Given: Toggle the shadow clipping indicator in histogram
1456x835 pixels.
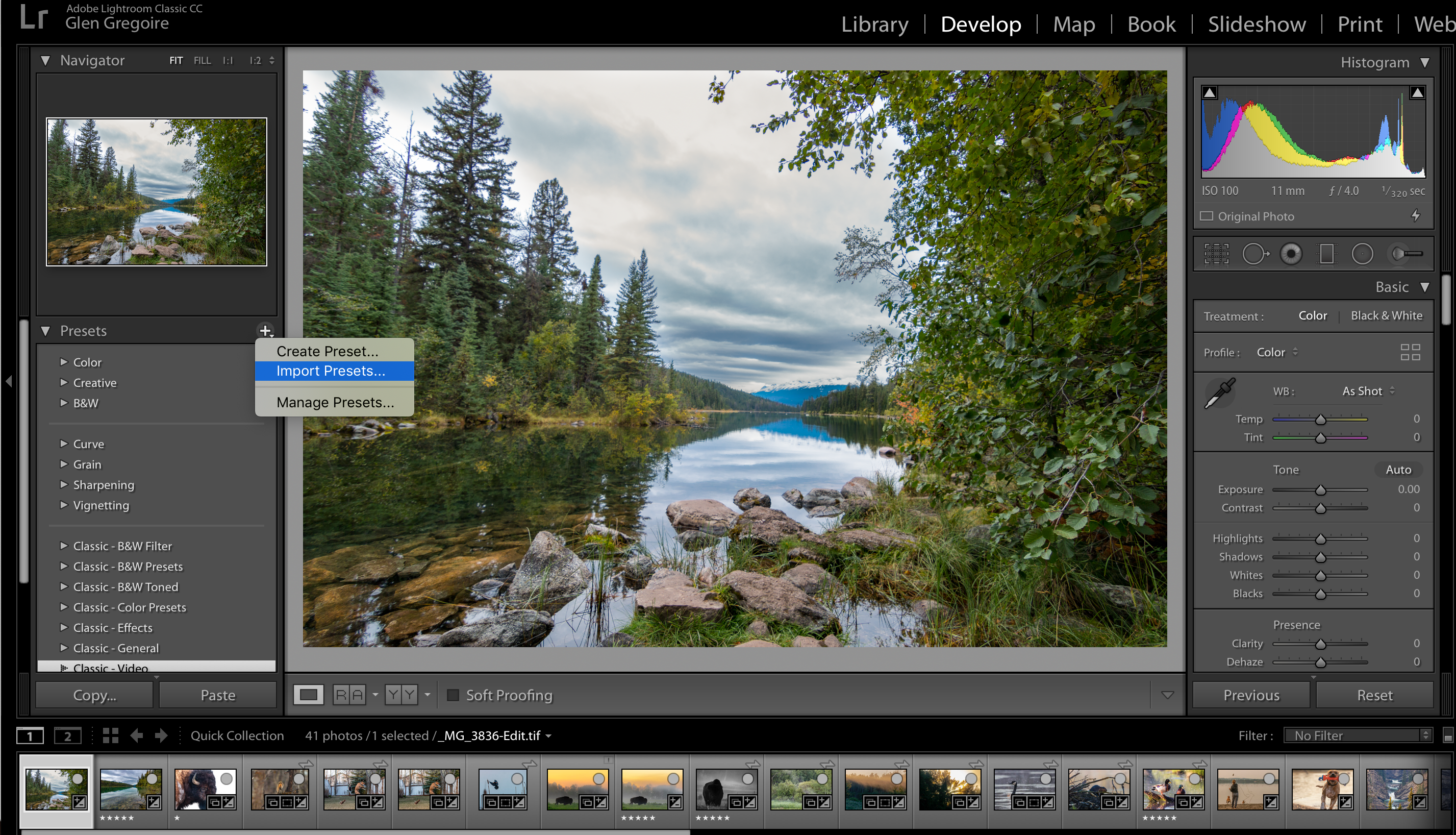Looking at the screenshot, I should 1210,93.
